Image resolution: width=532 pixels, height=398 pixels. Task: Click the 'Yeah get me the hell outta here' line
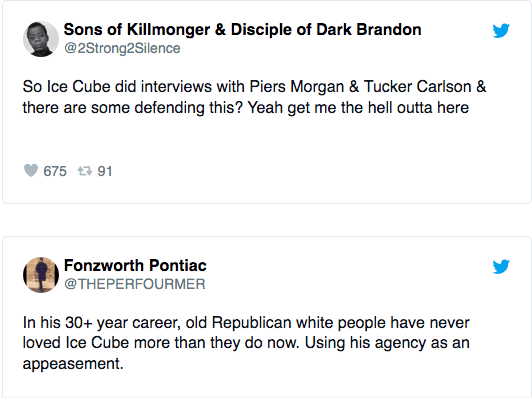coord(358,108)
